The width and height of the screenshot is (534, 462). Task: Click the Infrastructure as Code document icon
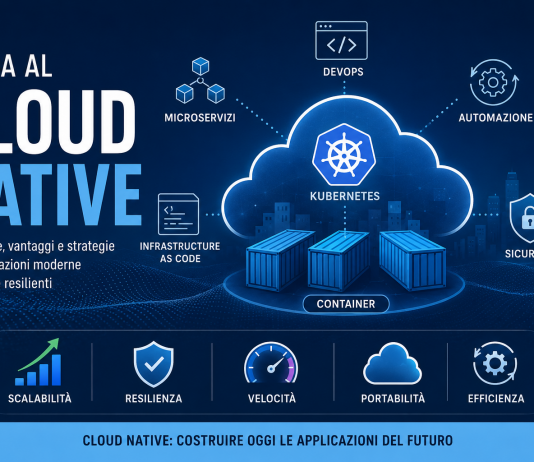click(x=178, y=214)
